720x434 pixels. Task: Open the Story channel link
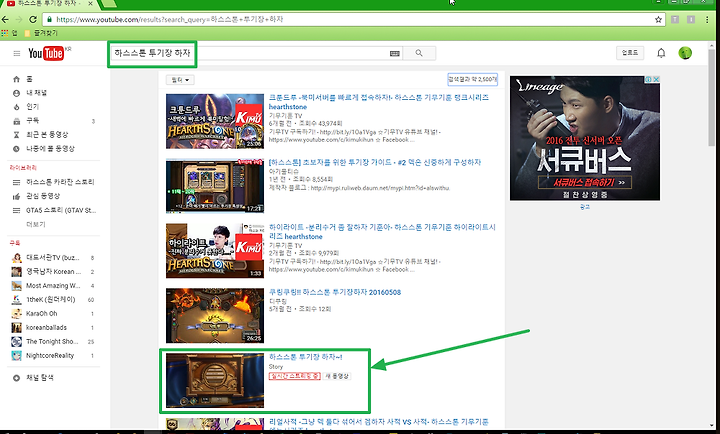coord(276,366)
